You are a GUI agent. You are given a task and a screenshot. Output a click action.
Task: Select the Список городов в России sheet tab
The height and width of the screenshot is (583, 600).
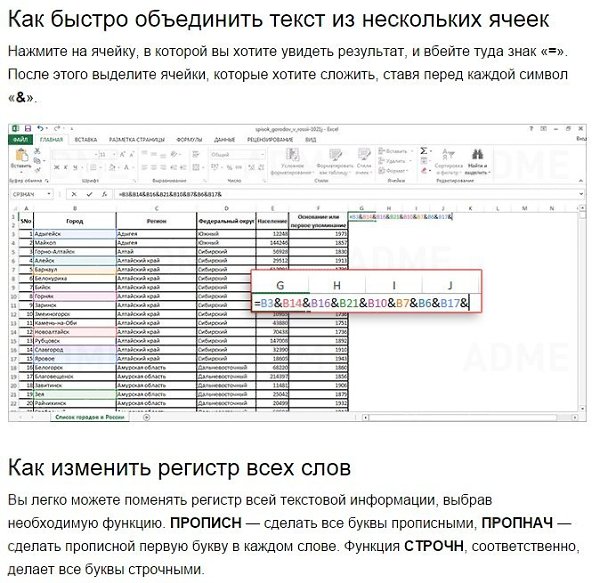90,417
